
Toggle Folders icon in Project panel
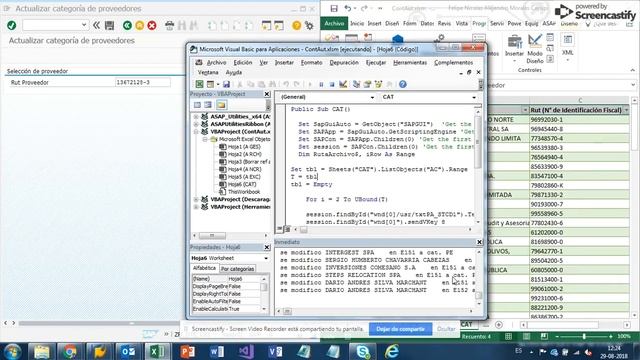pyautogui.click(x=221, y=105)
